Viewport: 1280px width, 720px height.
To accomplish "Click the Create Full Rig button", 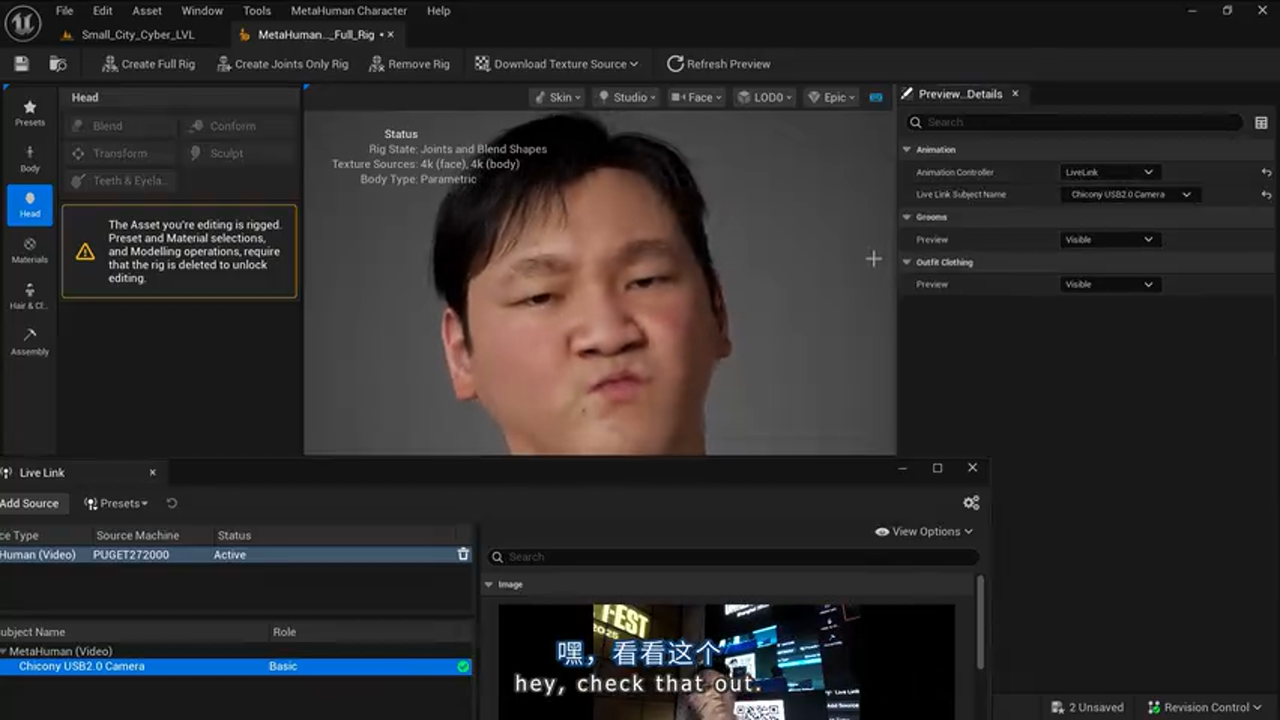I will (x=147, y=63).
